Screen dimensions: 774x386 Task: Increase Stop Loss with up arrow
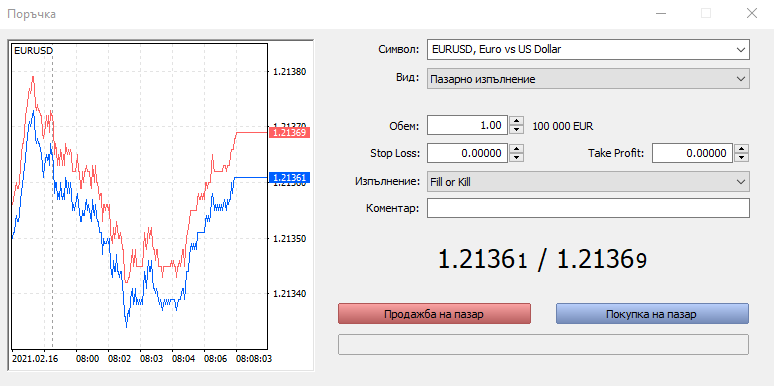click(x=516, y=149)
